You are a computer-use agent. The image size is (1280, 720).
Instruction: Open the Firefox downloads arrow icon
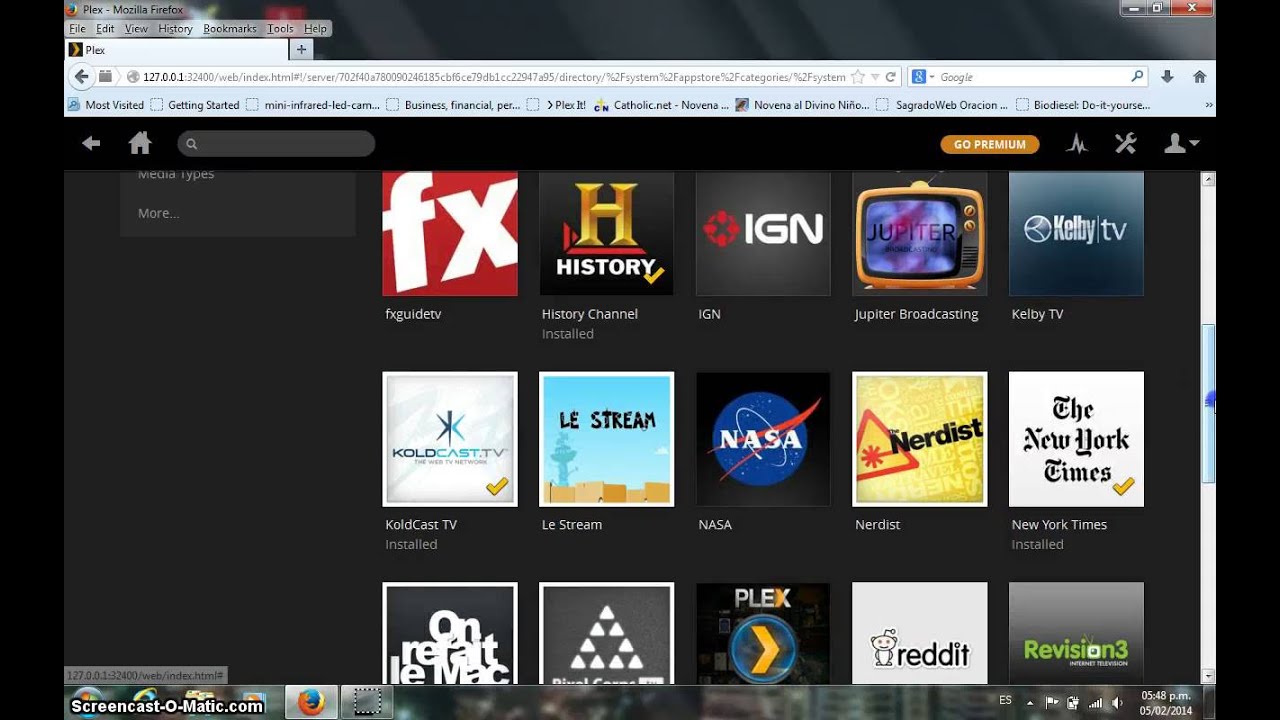pos(1167,77)
